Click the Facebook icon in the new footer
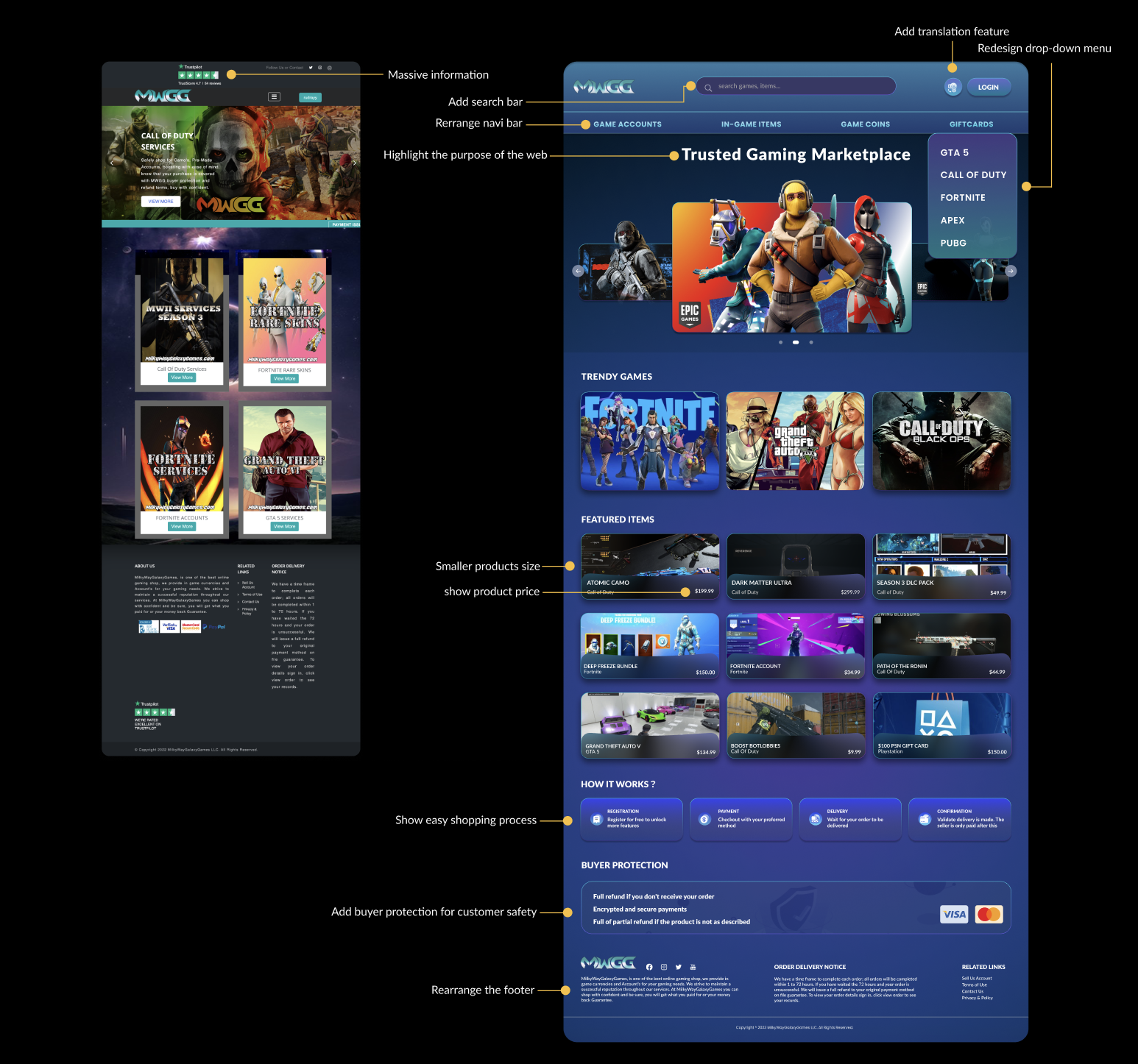The height and width of the screenshot is (1064, 1138). pos(649,967)
